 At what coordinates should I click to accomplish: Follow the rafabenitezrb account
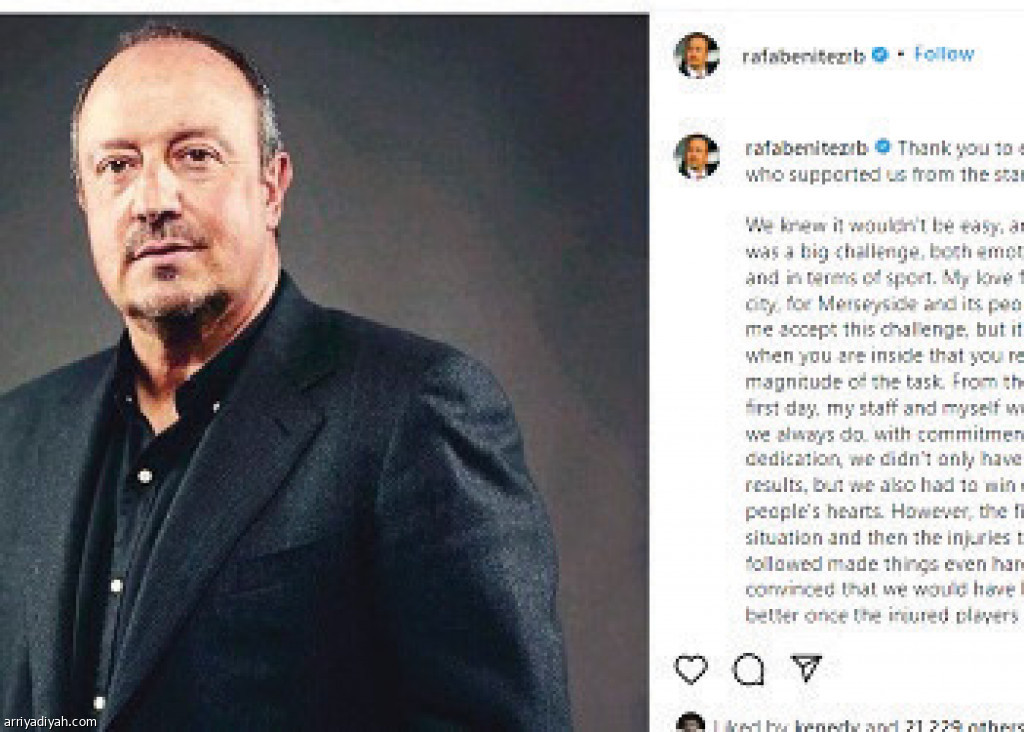pyautogui.click(x=944, y=54)
